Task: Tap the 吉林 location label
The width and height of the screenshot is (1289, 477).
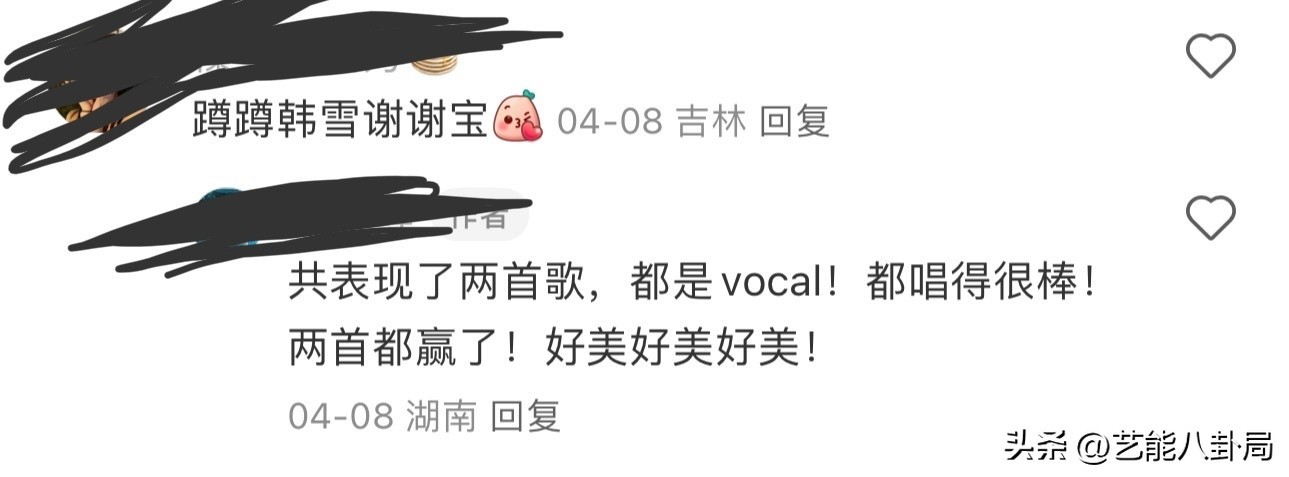Action: tap(712, 122)
